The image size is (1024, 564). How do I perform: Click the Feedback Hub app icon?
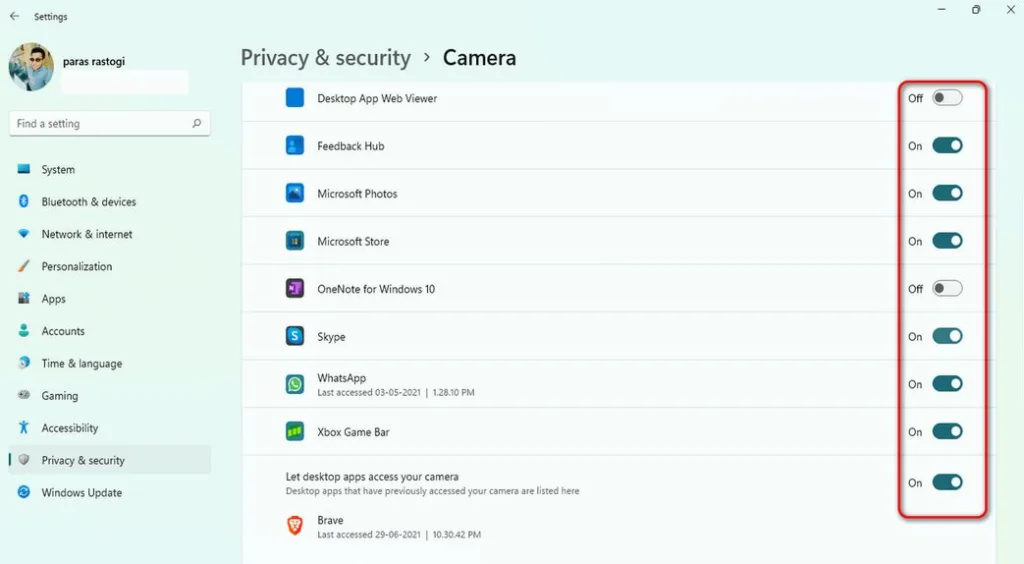coord(295,146)
